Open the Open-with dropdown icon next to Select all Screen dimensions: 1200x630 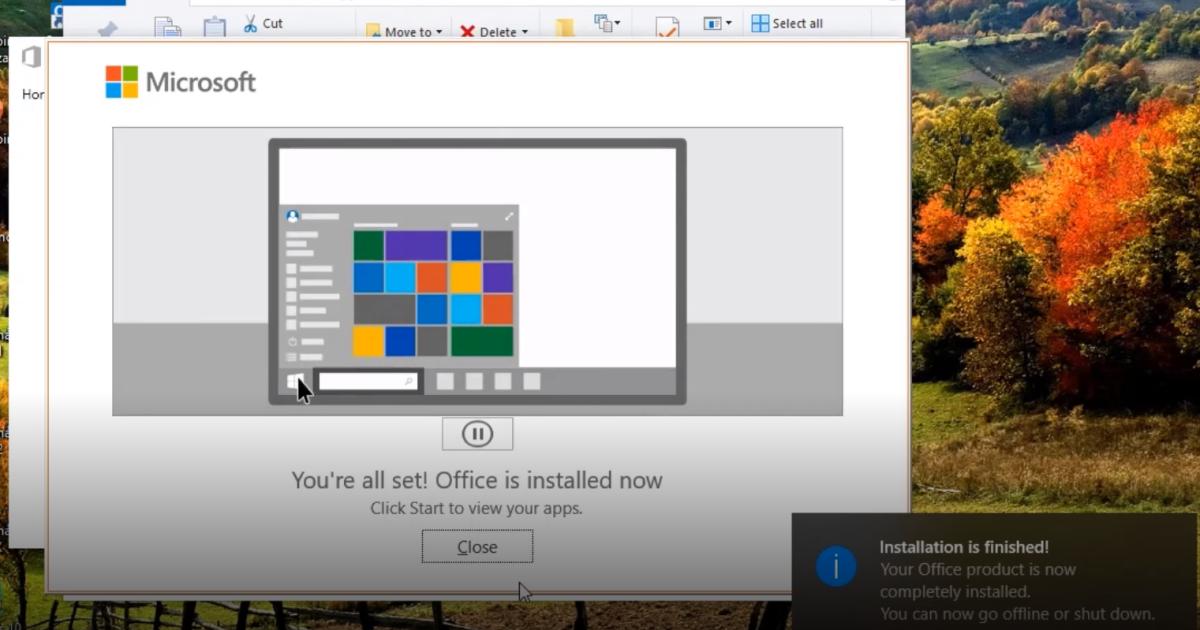(717, 23)
